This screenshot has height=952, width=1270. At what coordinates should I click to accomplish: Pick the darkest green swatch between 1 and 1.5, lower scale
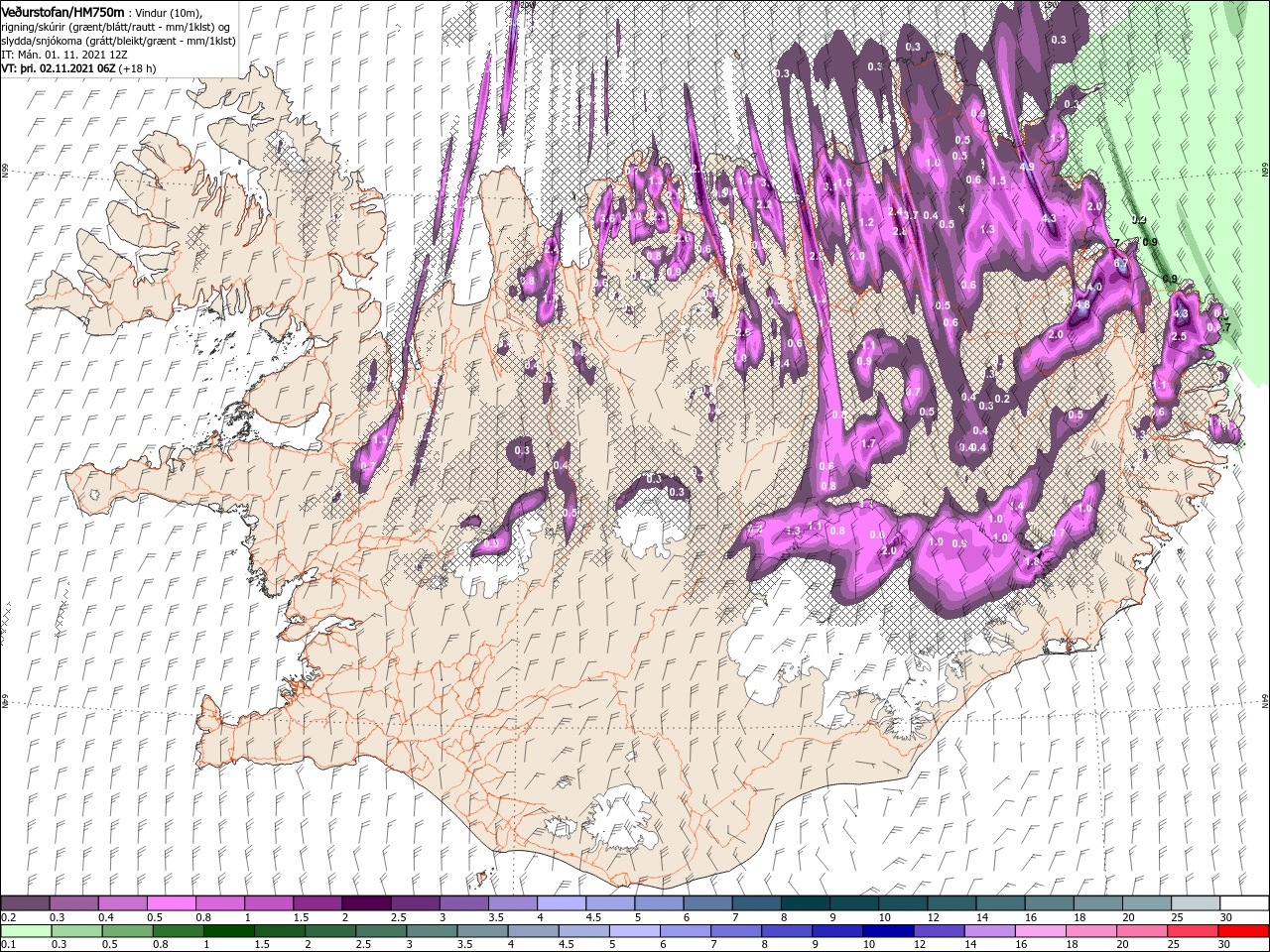point(228,931)
